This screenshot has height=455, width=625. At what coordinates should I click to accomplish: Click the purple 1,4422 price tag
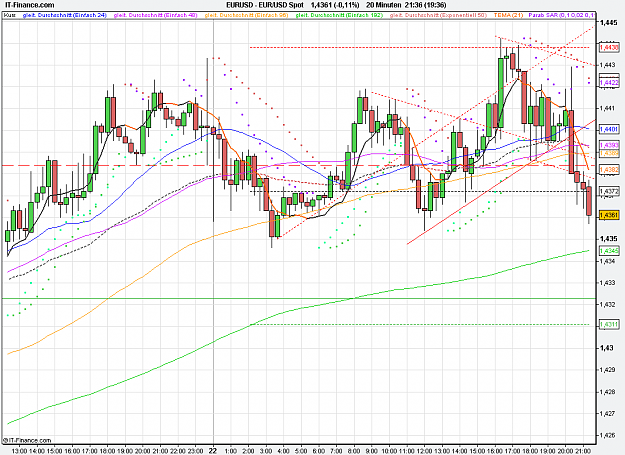pyautogui.click(x=609, y=82)
